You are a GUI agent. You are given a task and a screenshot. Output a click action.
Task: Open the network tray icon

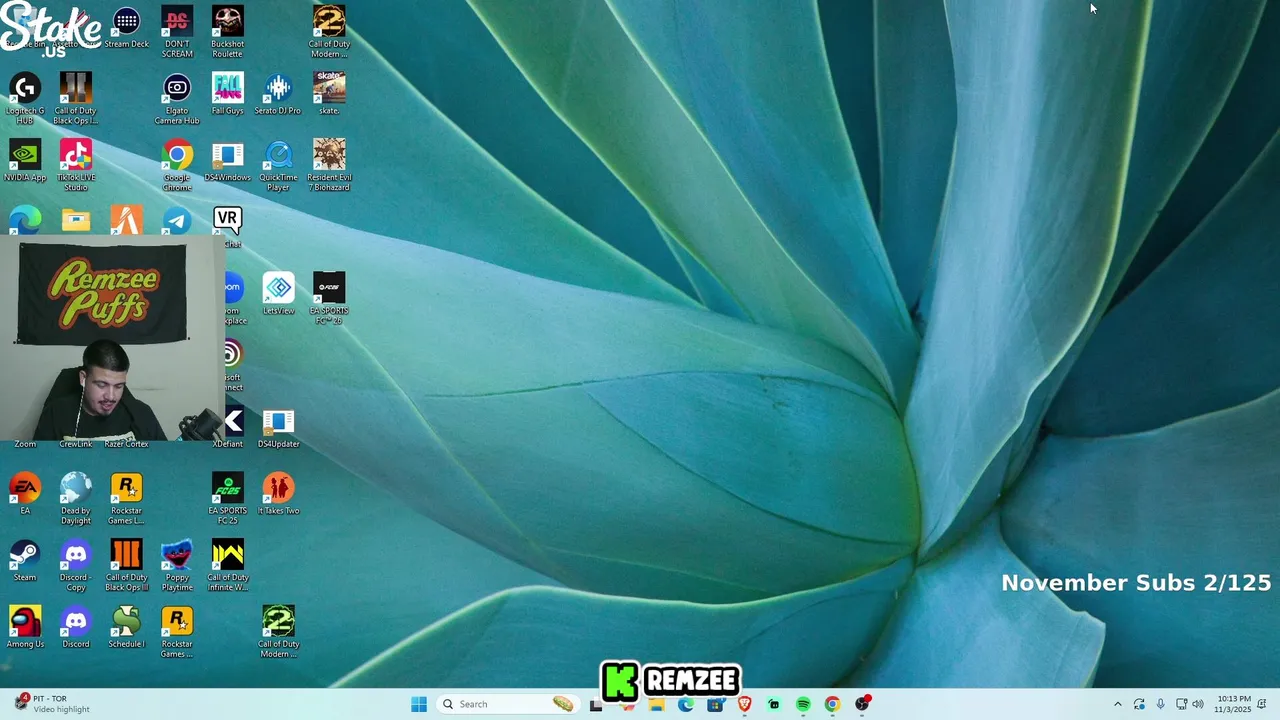(1181, 704)
